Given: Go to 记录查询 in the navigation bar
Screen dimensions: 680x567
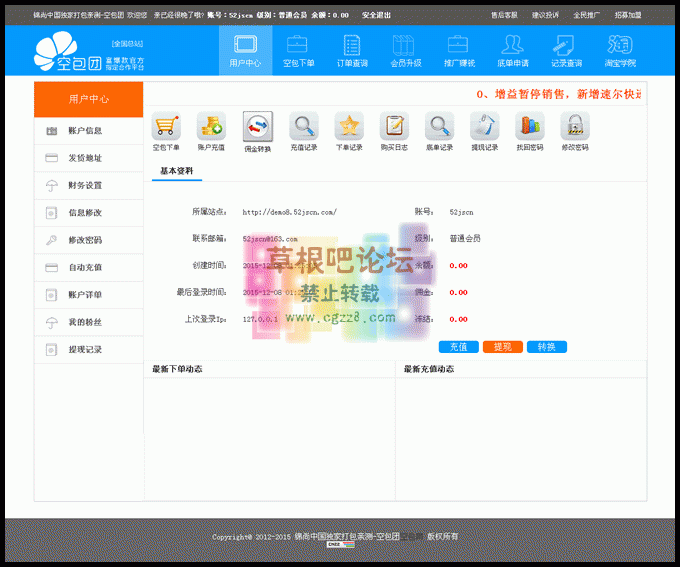Looking at the screenshot, I should pyautogui.click(x=566, y=50).
